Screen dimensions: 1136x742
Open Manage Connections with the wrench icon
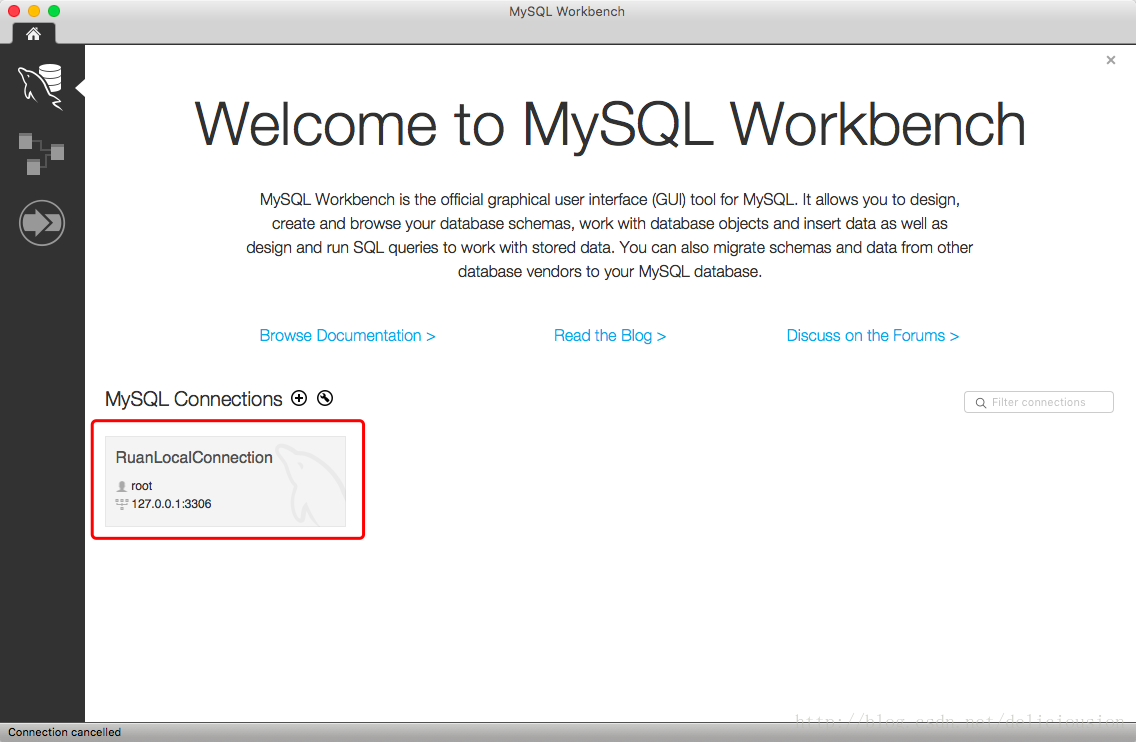325,398
